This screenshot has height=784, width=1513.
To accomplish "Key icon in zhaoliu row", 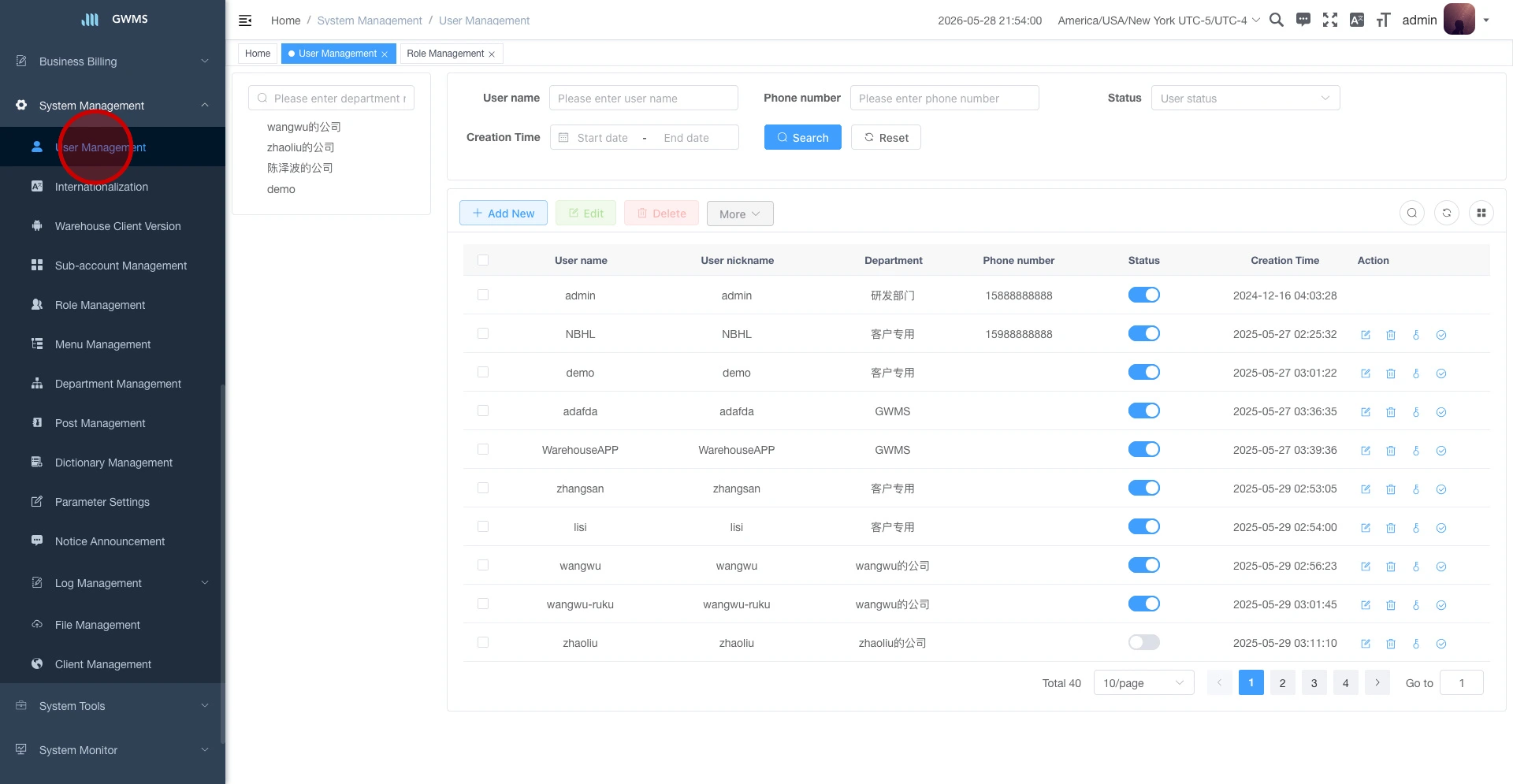I will click(1416, 644).
